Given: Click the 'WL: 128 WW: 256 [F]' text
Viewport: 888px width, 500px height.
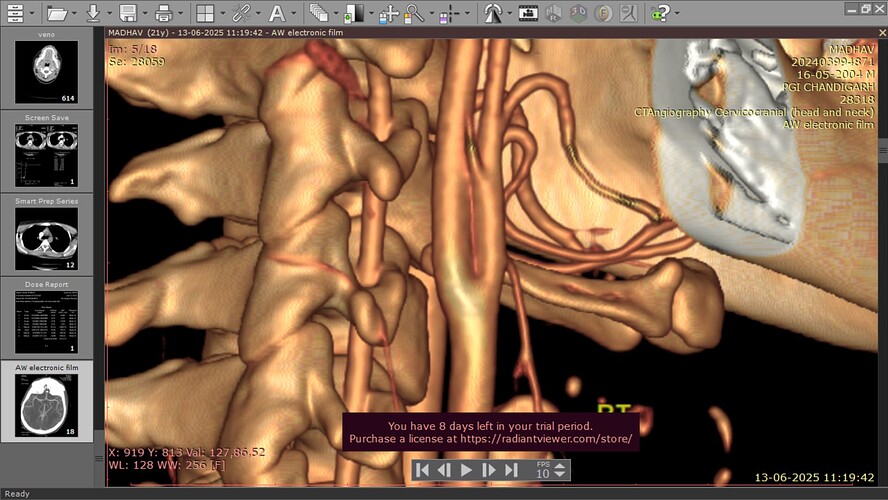Looking at the screenshot, I should coord(167,465).
